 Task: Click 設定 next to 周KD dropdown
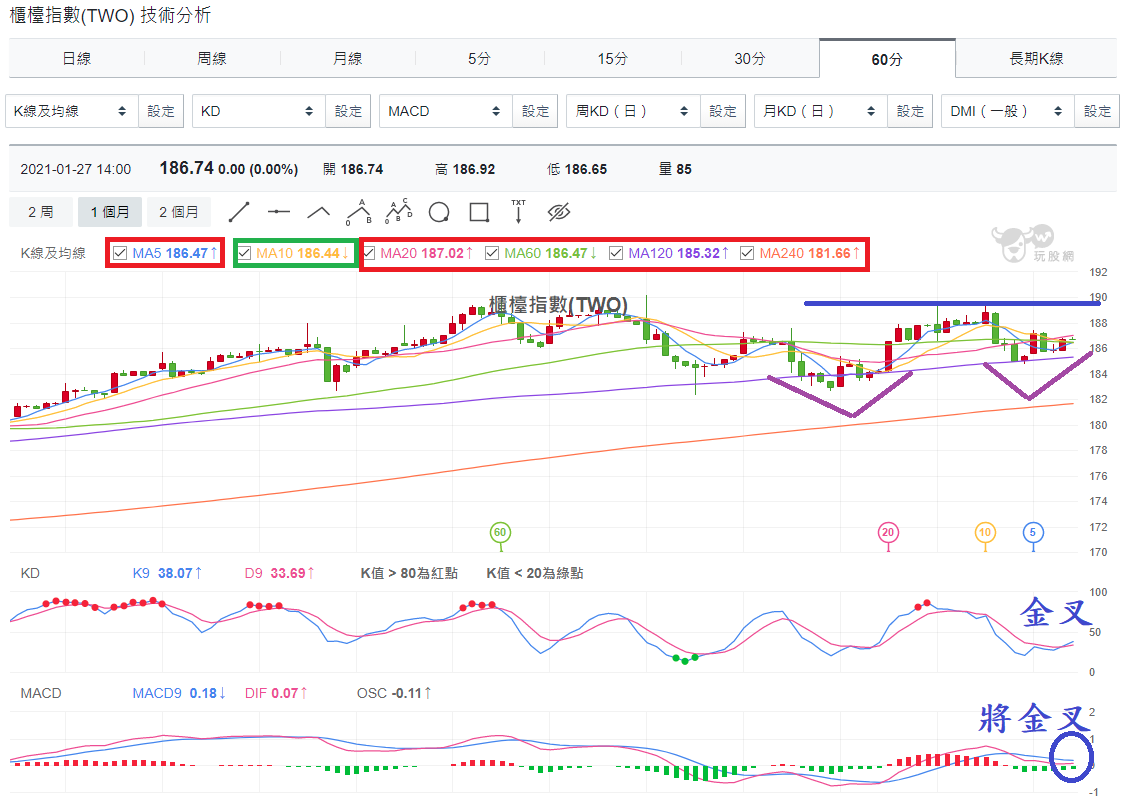click(x=723, y=111)
